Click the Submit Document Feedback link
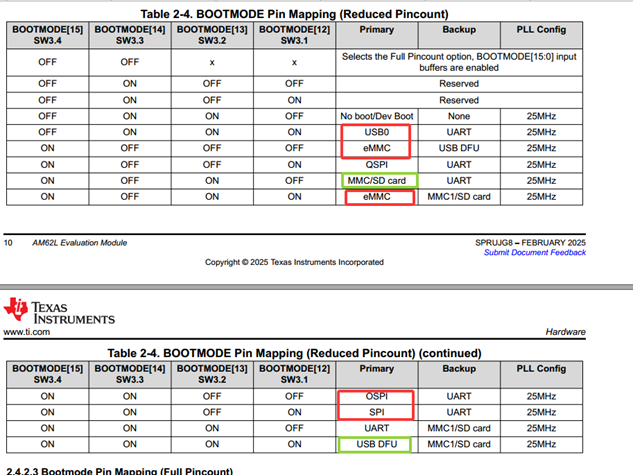Viewport: 633px width, 475px height. coord(534,253)
